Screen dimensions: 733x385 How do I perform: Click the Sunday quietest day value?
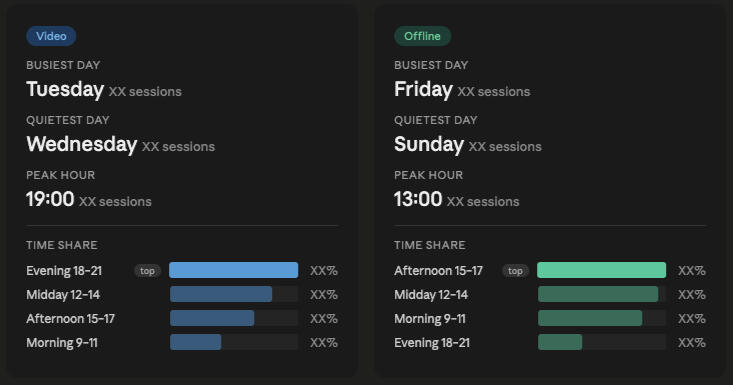point(429,144)
